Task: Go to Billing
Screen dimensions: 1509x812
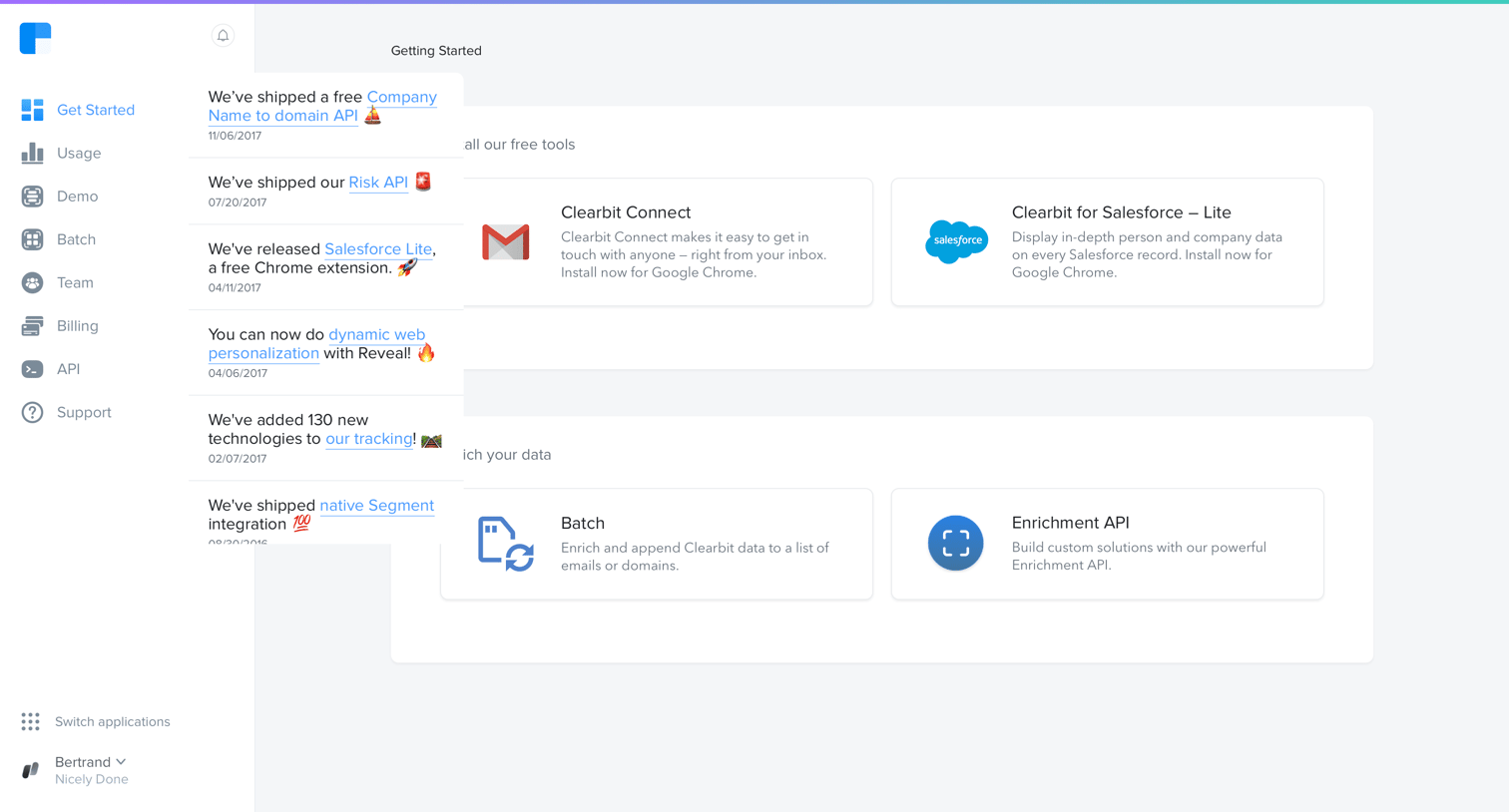Action: [77, 326]
